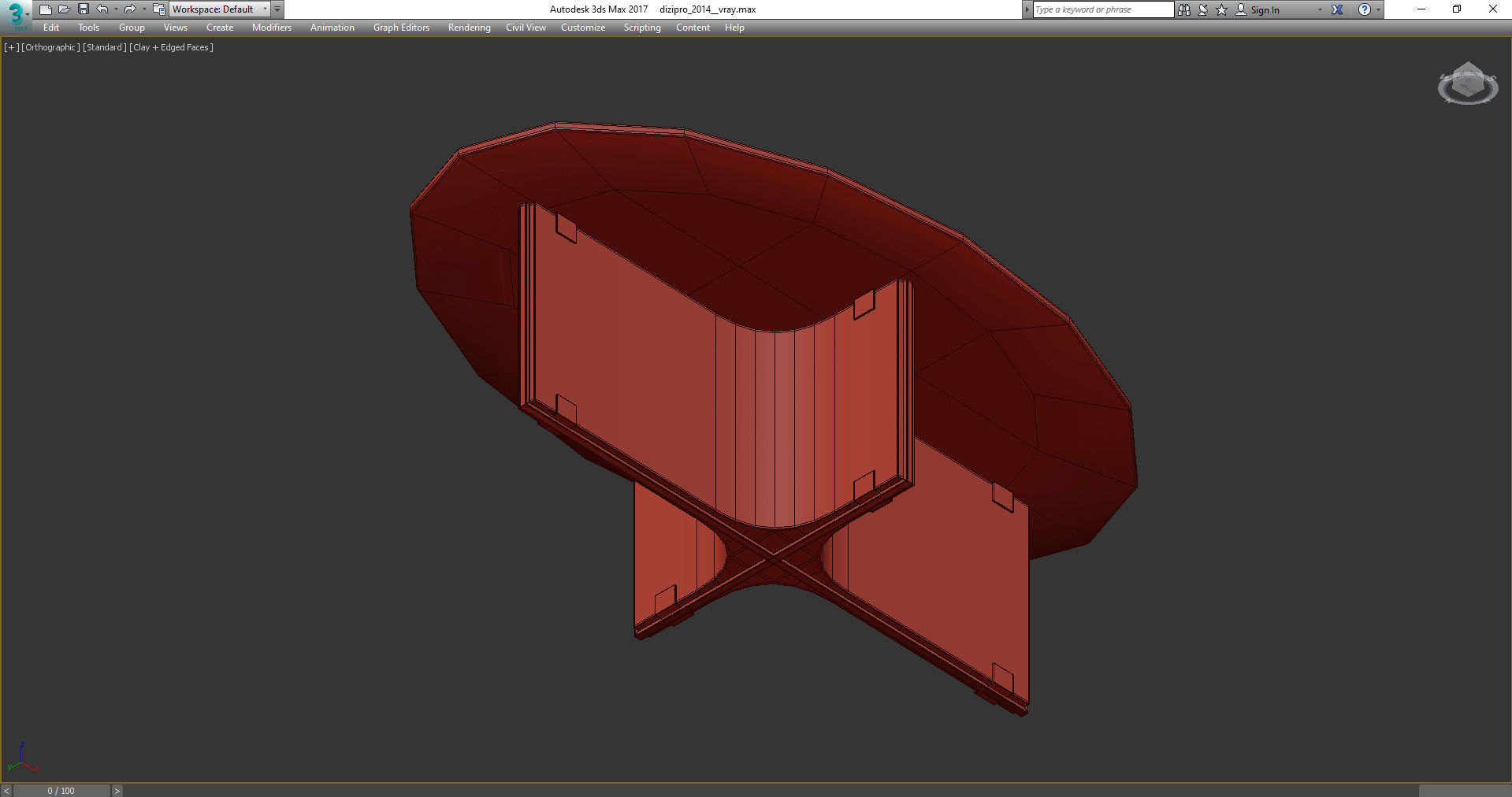
Task: Expand the Sign In dropdown arrow
Action: tap(1320, 9)
